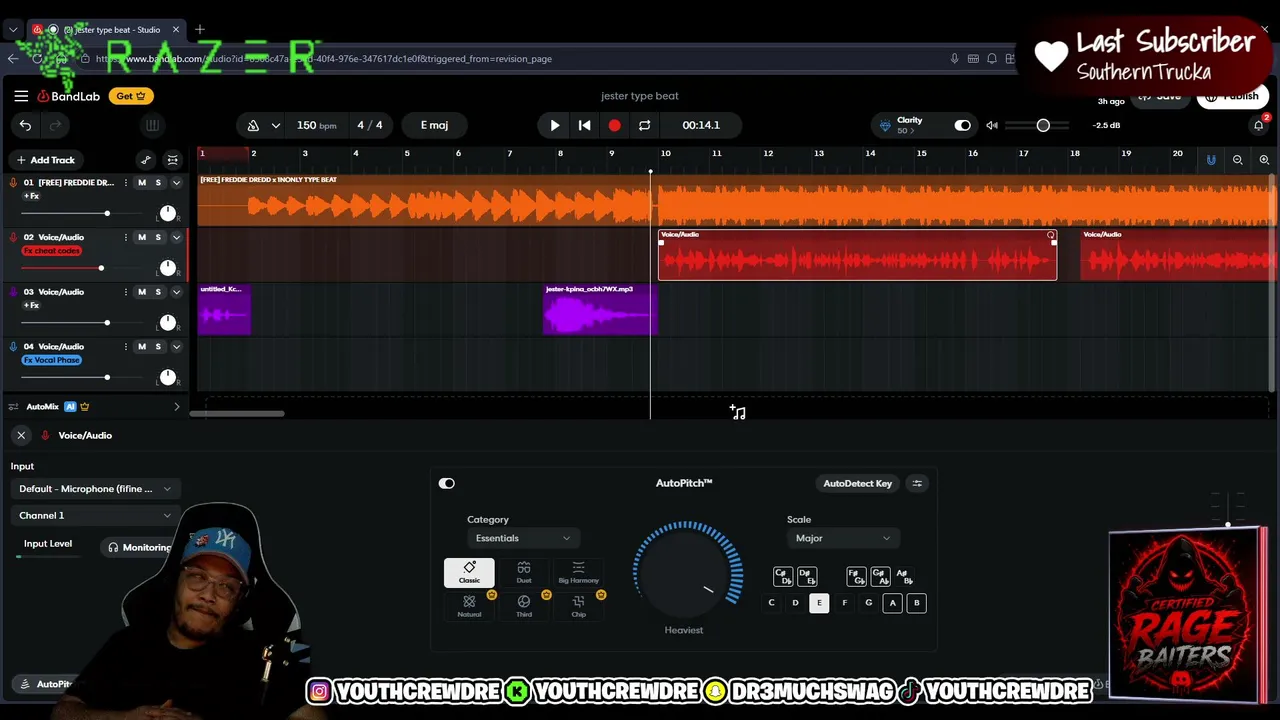
Task: Select the Big Harmony AutoPitch preset
Action: click(578, 572)
